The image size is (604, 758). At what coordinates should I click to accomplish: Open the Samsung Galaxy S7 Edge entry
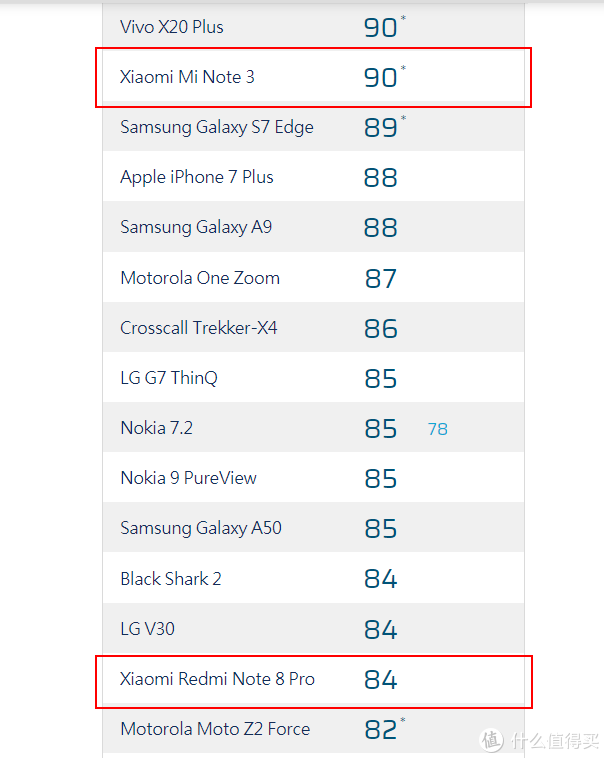pyautogui.click(x=217, y=128)
